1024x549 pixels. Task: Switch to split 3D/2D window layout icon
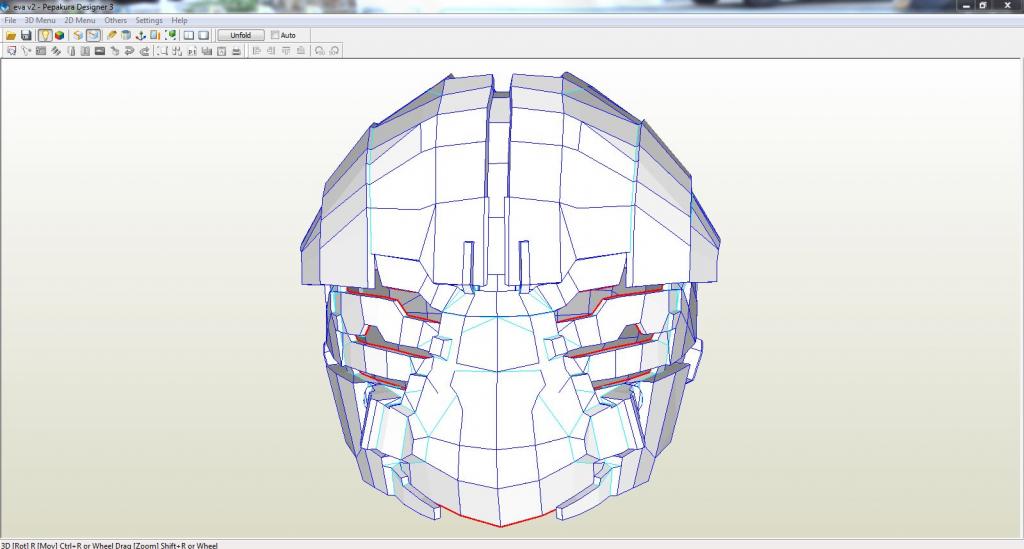[189, 35]
